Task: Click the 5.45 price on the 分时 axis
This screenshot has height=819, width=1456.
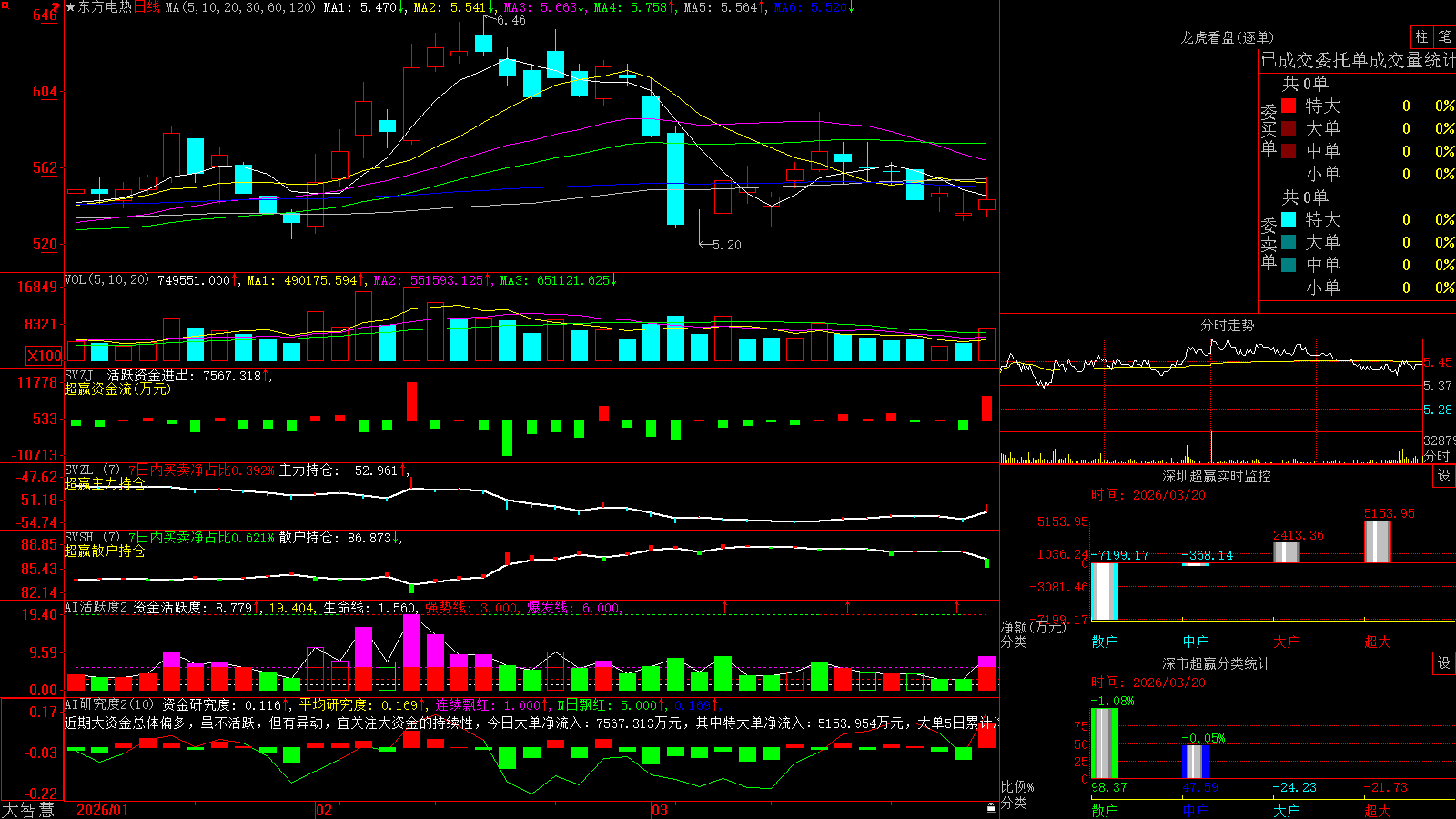Action: [x=1438, y=362]
